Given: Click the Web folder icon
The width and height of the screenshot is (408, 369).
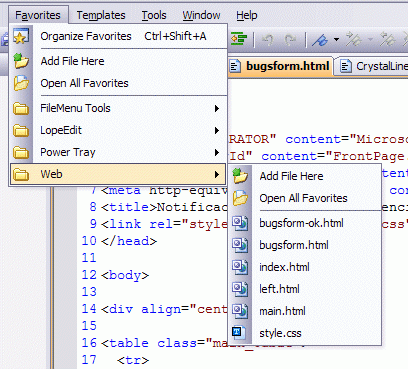Looking at the screenshot, I should pyautogui.click(x=21, y=174).
